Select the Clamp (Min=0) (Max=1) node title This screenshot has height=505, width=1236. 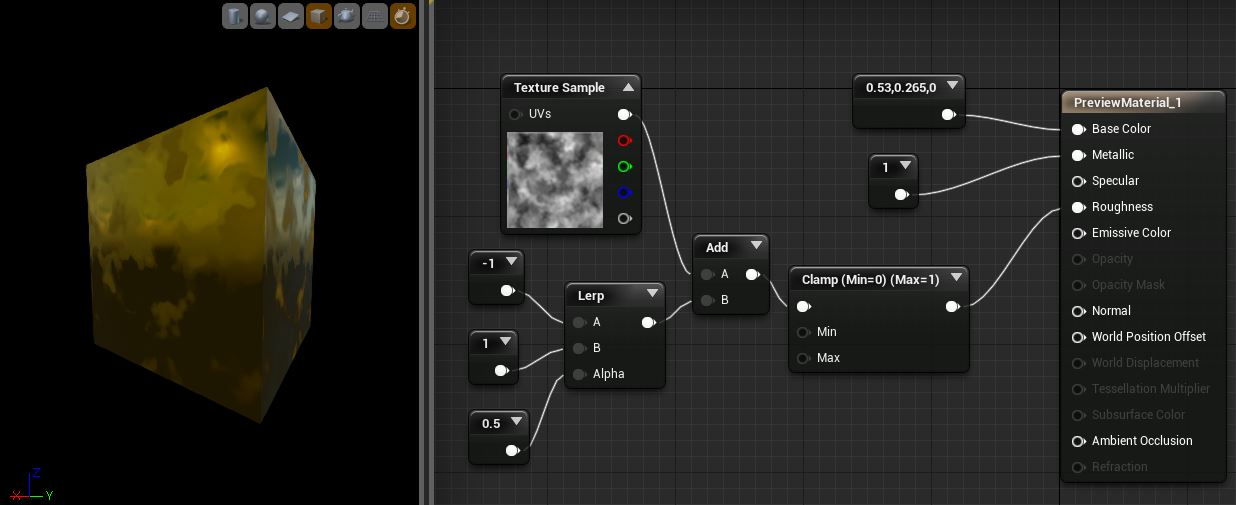click(x=871, y=279)
